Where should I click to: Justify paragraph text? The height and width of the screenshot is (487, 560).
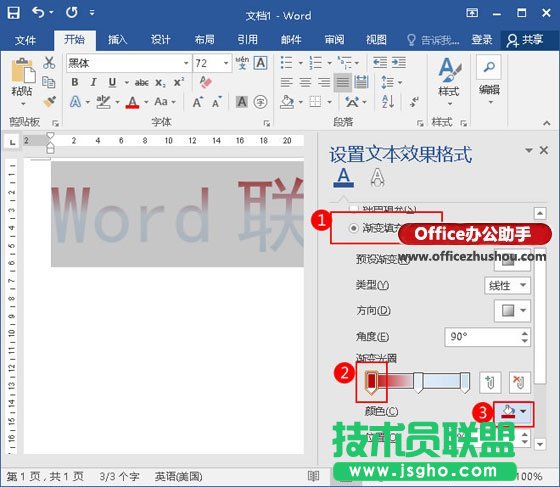tap(342, 82)
